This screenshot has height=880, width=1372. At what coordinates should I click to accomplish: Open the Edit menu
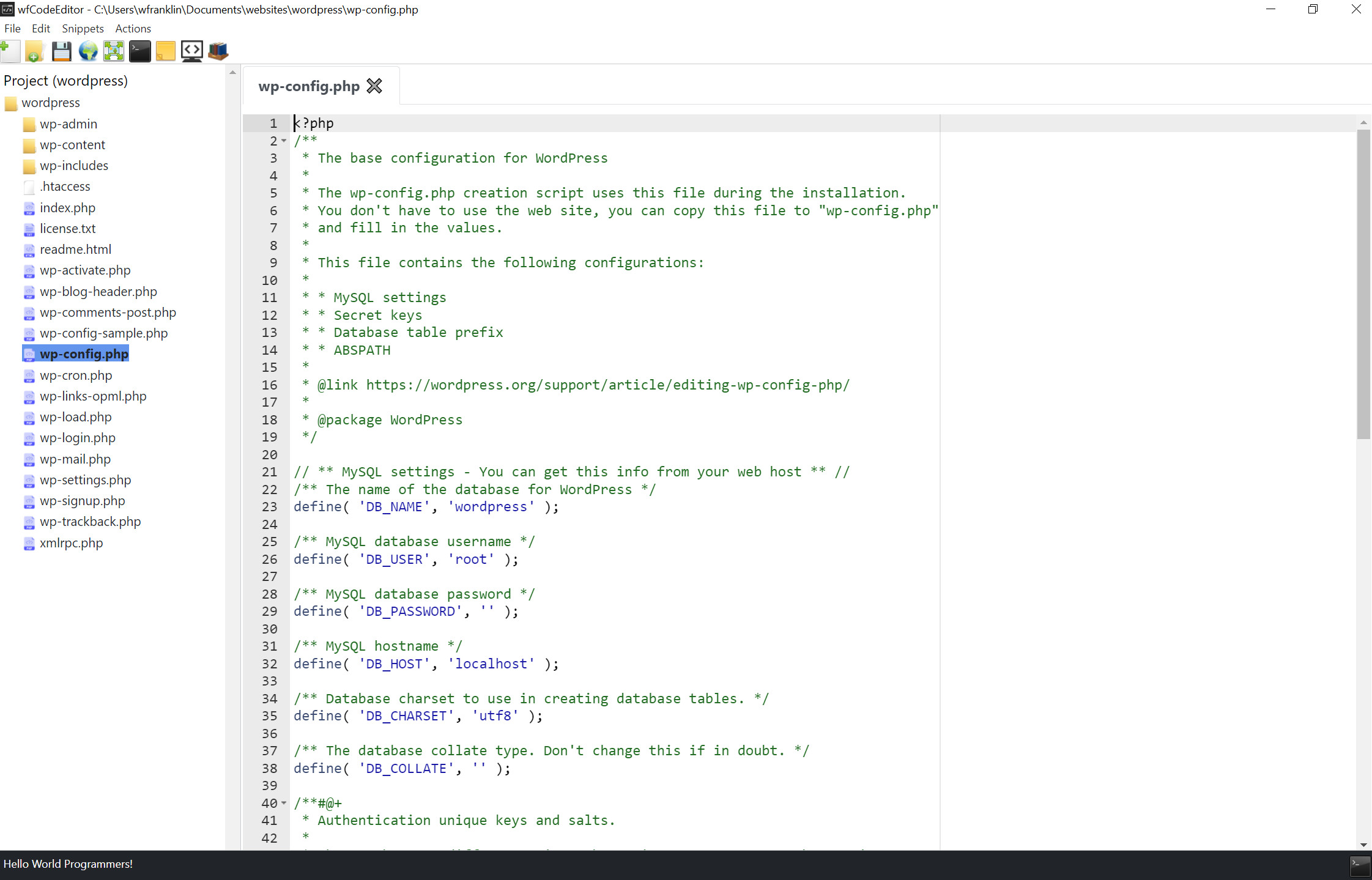tap(41, 29)
